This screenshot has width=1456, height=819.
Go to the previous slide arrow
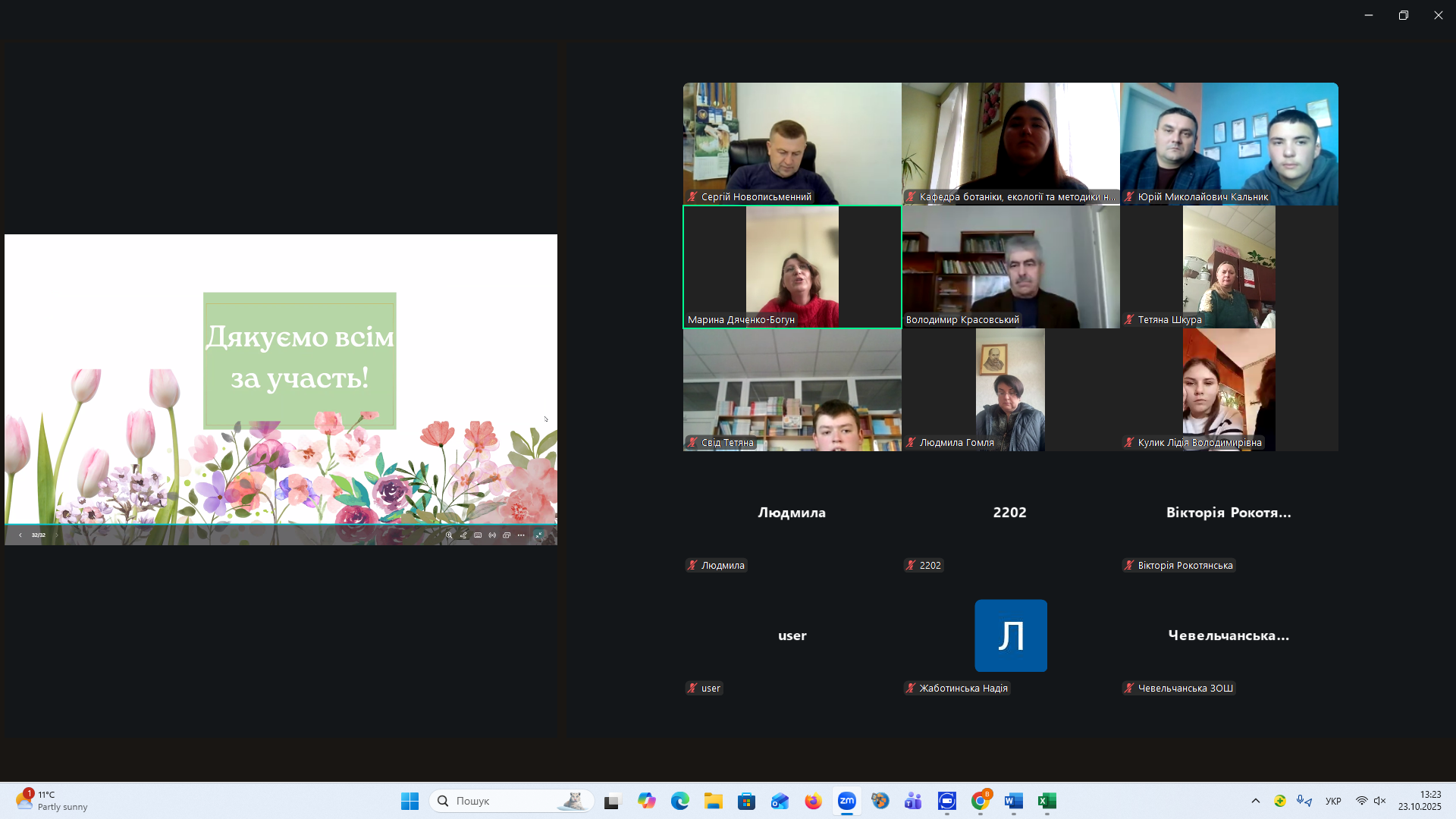20,535
